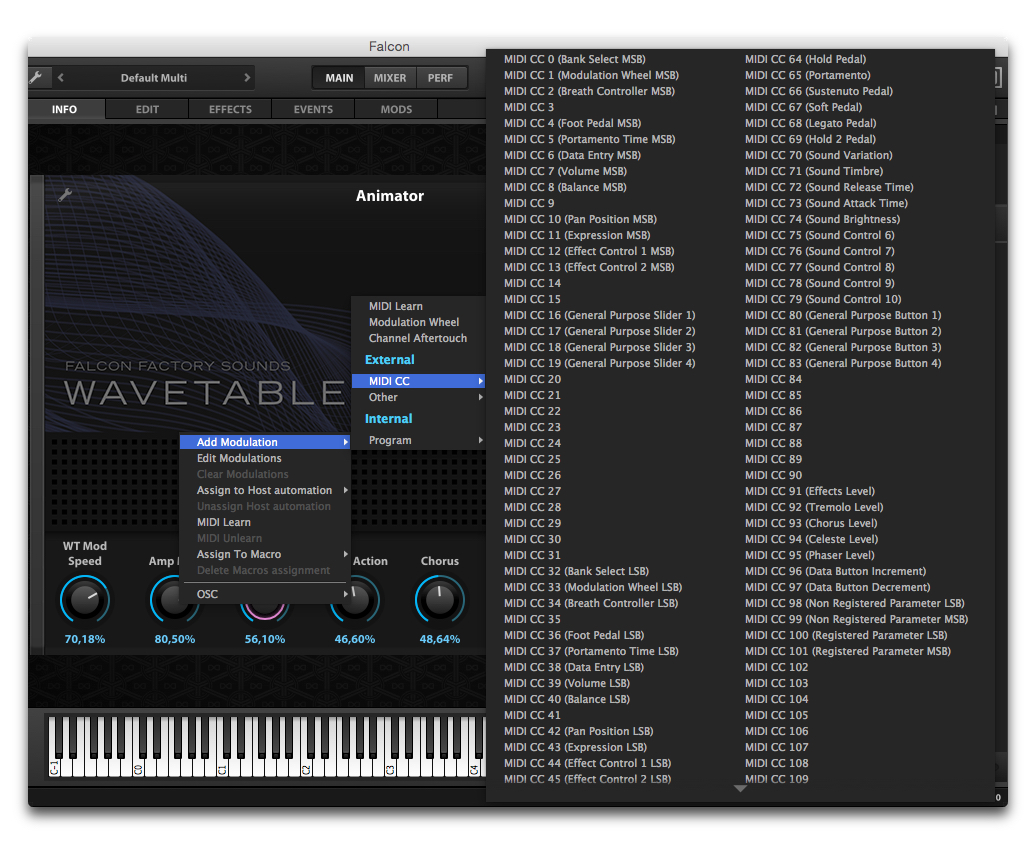Open the EDIT tab
Image resolution: width=1036 pixels, height=843 pixels.
[x=147, y=109]
